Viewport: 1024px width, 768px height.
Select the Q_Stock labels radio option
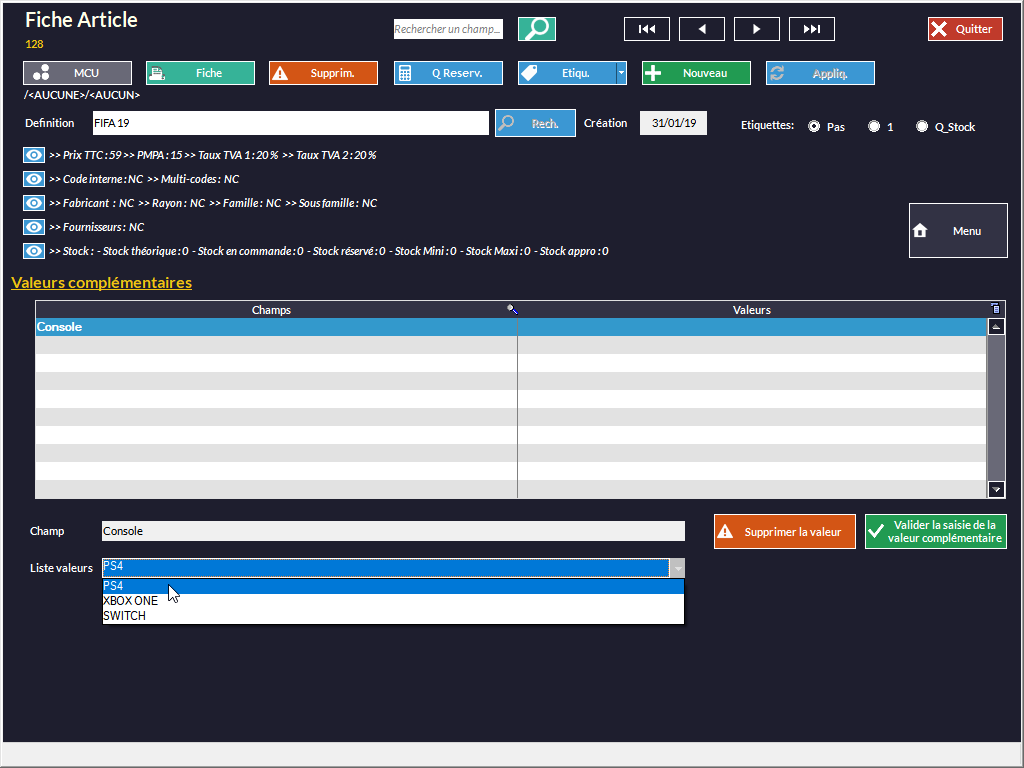point(922,127)
